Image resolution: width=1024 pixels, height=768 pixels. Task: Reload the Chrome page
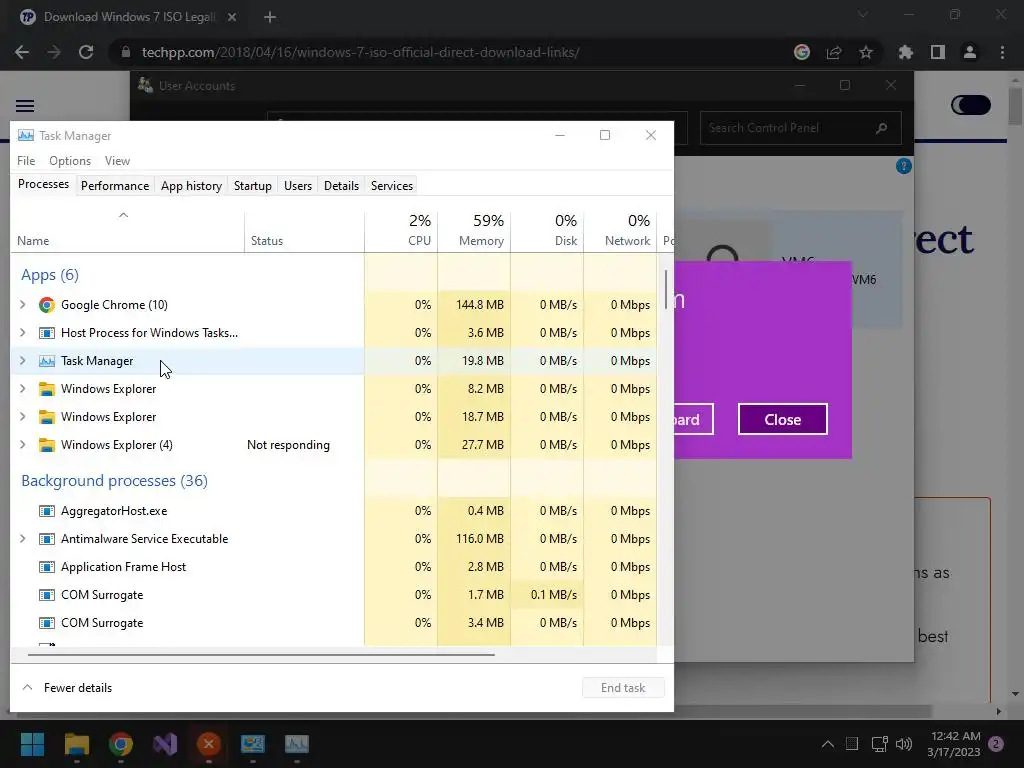(x=86, y=52)
